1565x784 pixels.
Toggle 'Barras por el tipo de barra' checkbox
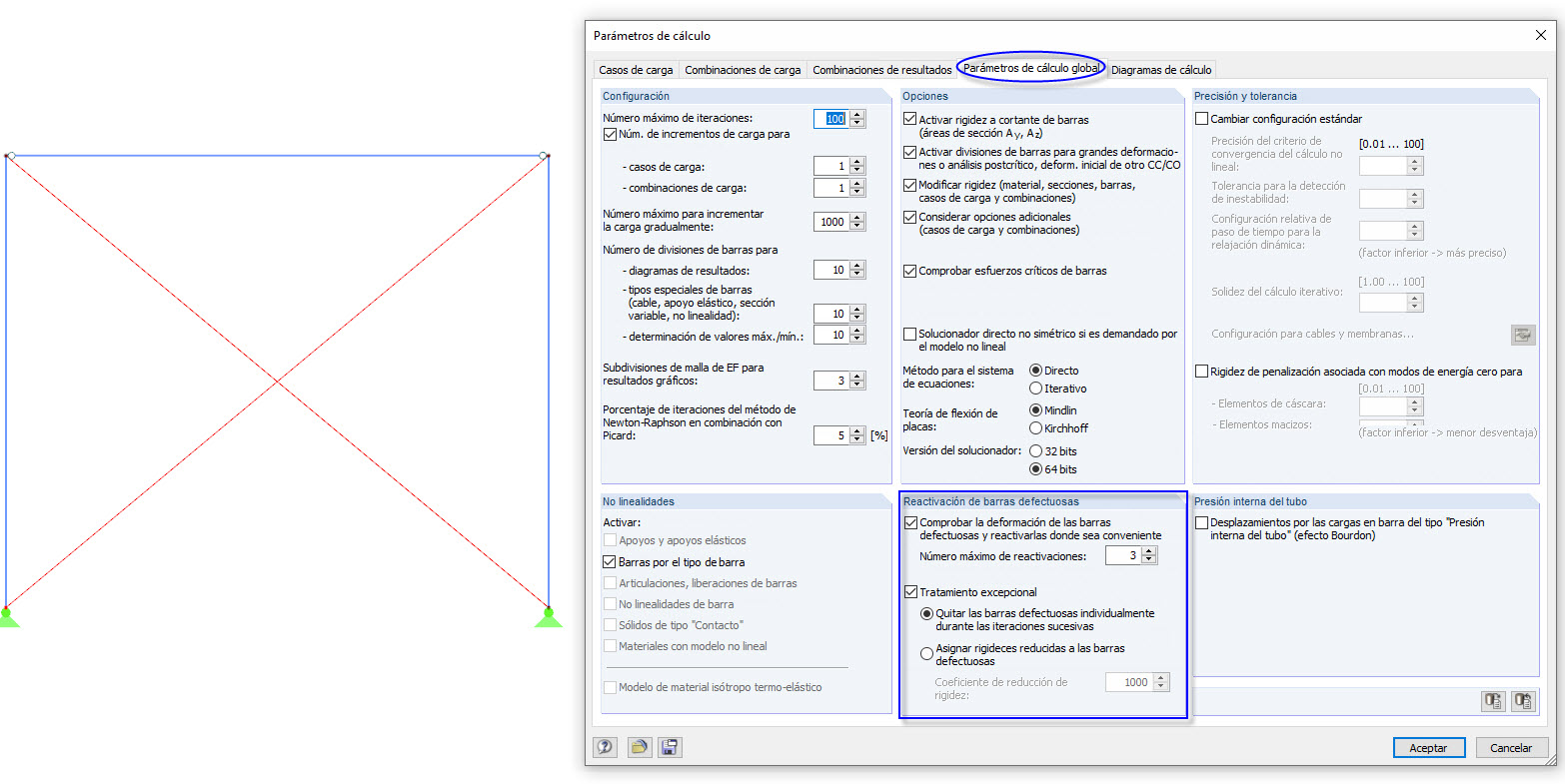coord(610,562)
